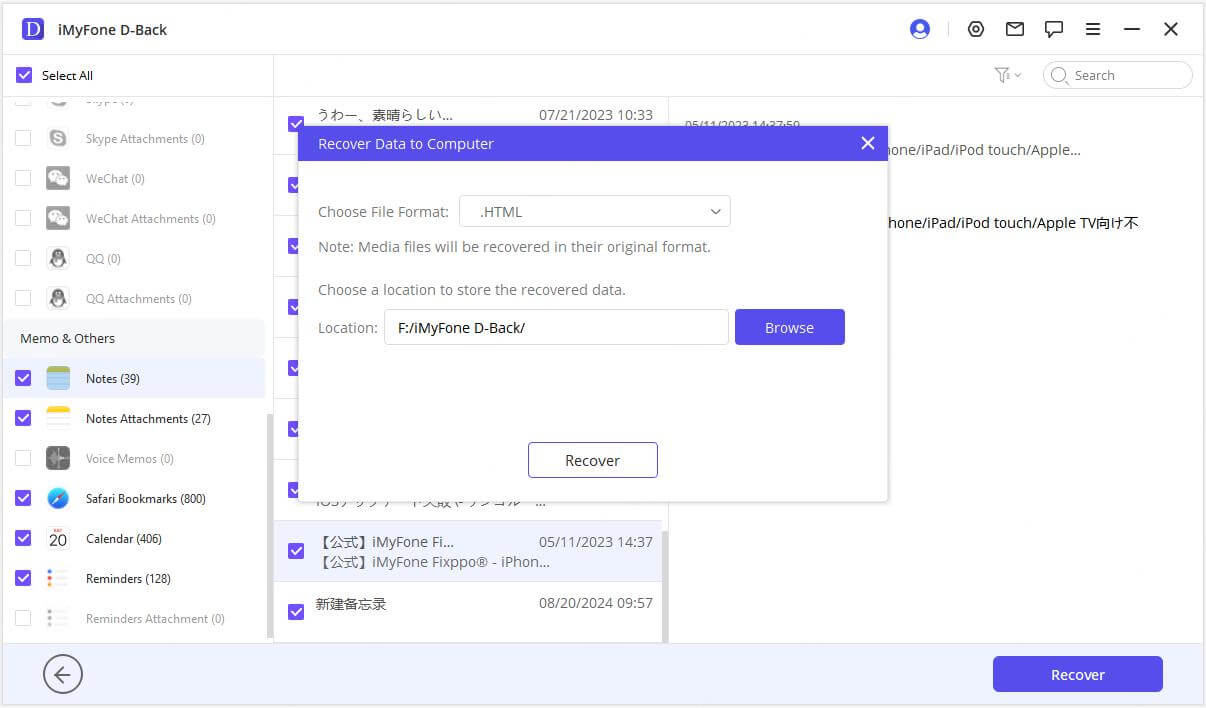Toggle the Skype Attachments checkbox

point(23,138)
